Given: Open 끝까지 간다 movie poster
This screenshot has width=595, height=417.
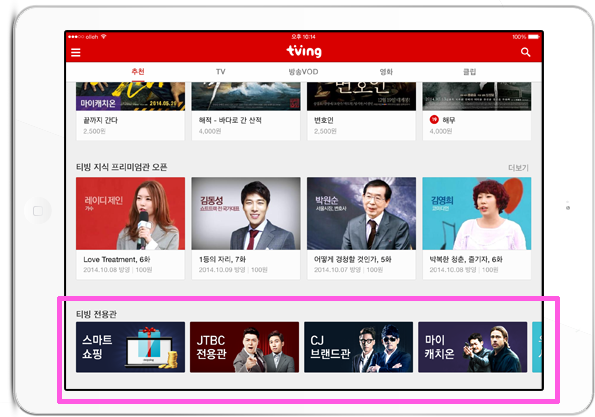Looking at the screenshot, I should pos(131,96).
